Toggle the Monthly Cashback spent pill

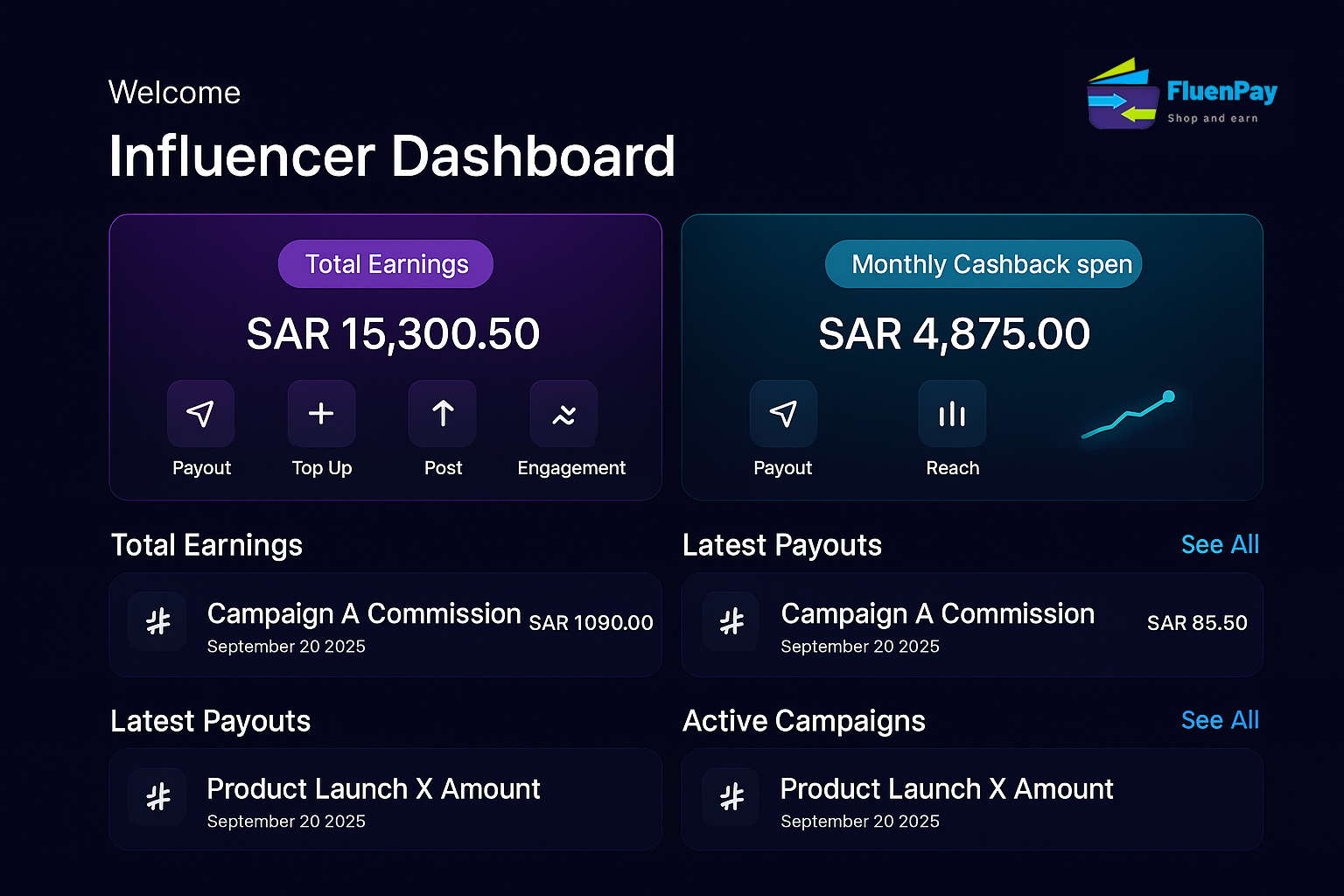983,263
